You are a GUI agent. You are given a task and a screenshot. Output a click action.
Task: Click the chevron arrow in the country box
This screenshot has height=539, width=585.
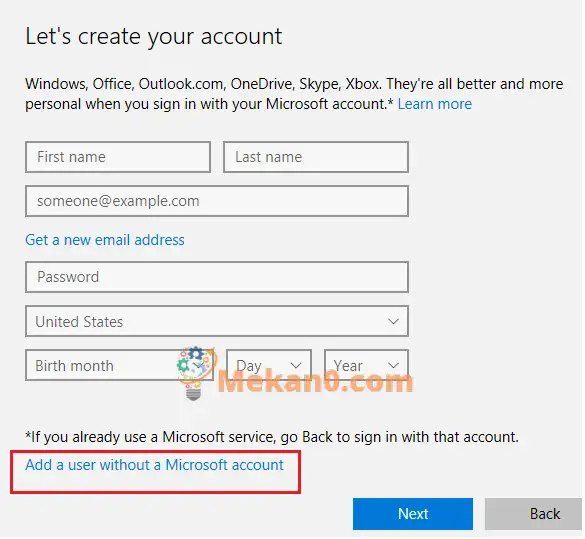393,322
